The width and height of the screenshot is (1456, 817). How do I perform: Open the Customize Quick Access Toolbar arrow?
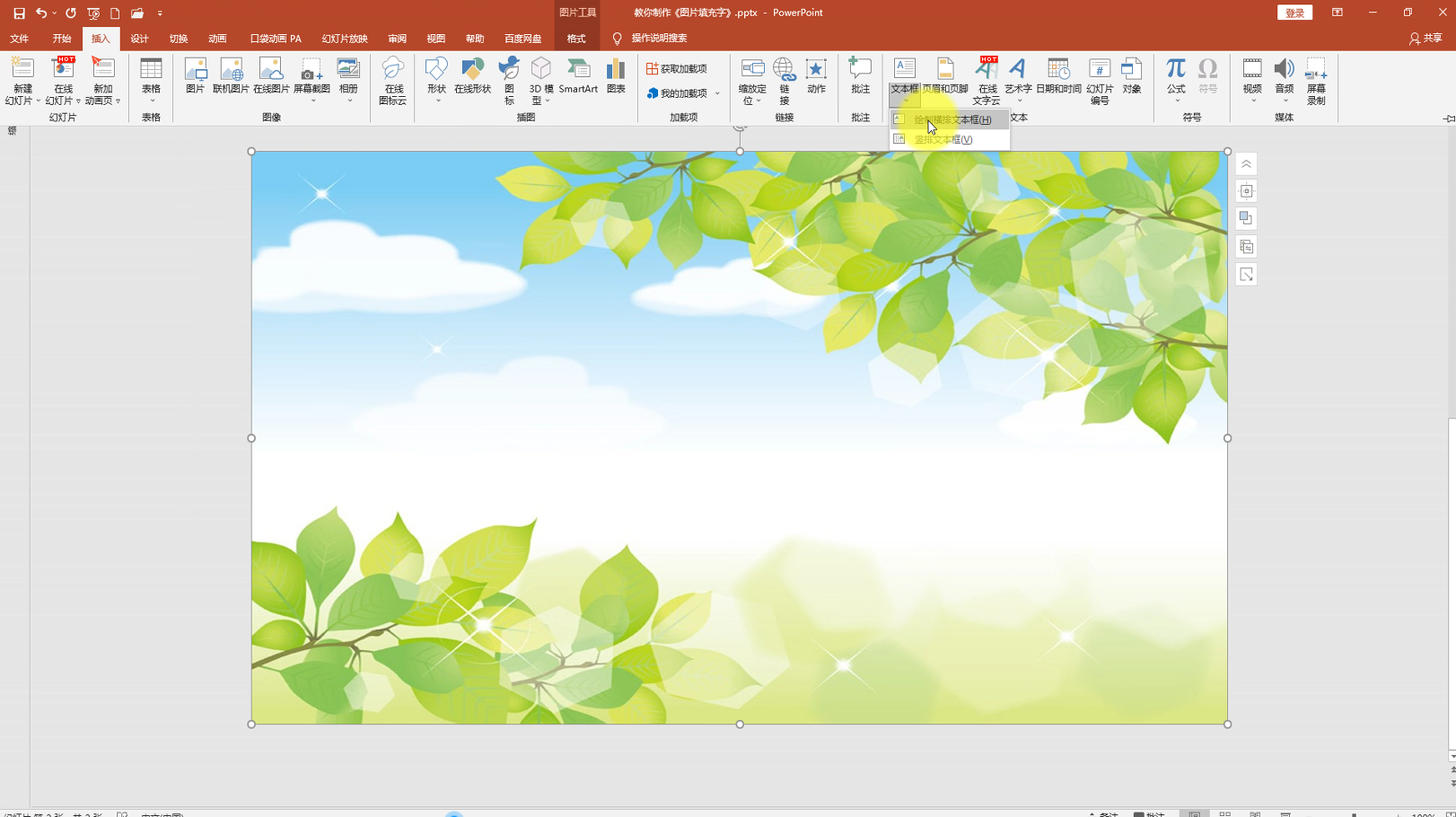[160, 13]
